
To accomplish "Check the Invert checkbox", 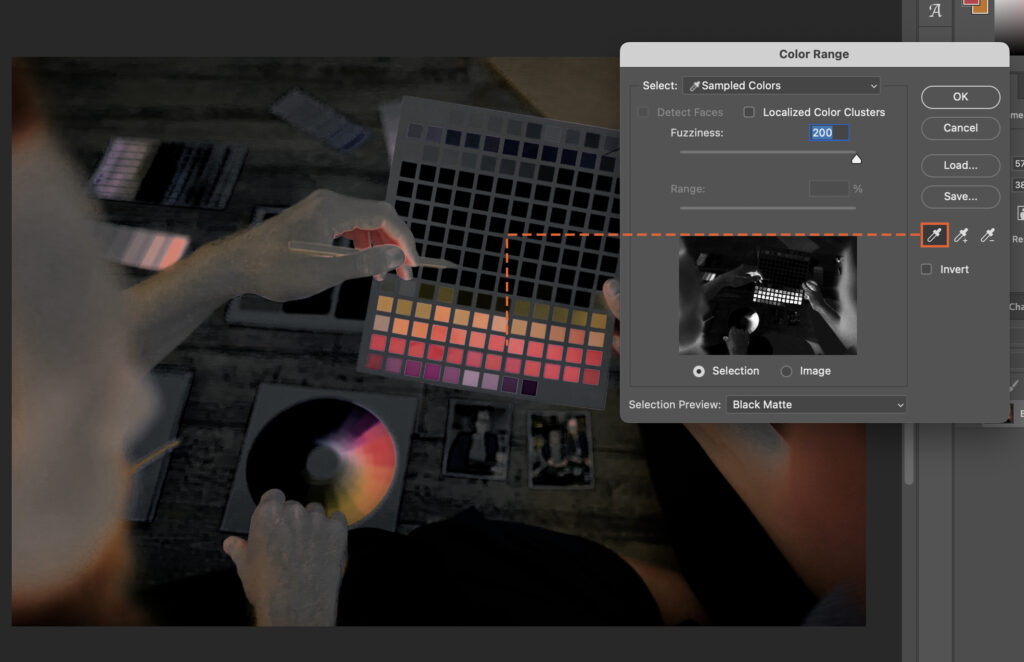I will (926, 268).
